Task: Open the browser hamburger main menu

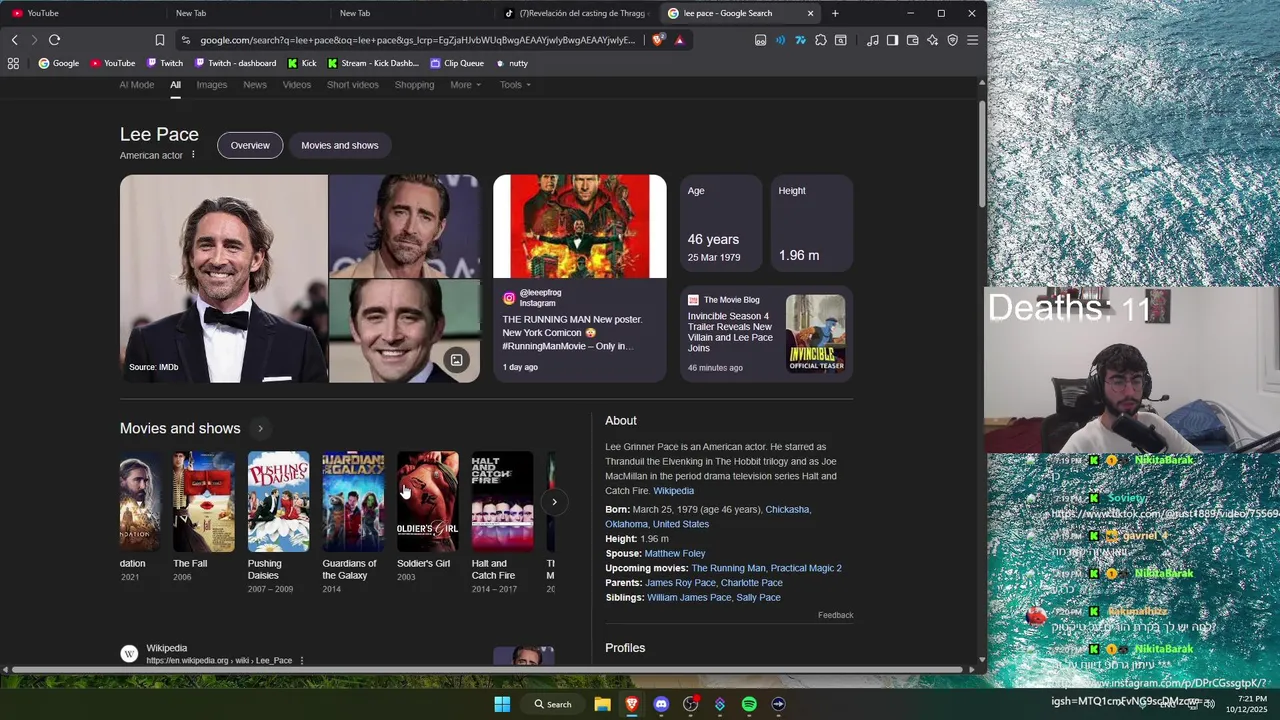Action: (972, 40)
